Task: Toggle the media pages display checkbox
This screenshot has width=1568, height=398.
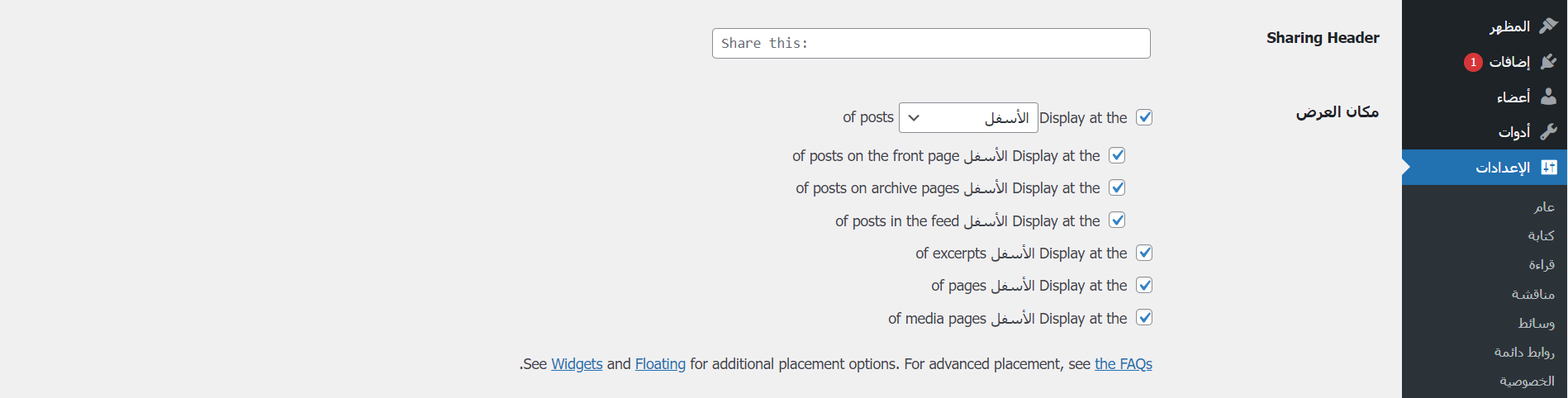Action: coord(1144,318)
